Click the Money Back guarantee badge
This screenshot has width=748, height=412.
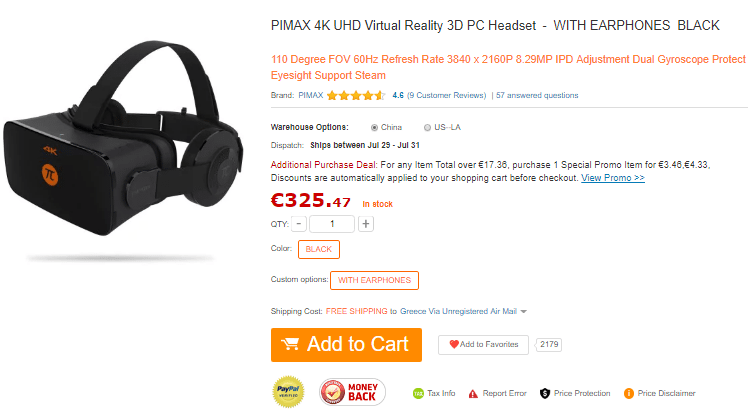352,392
